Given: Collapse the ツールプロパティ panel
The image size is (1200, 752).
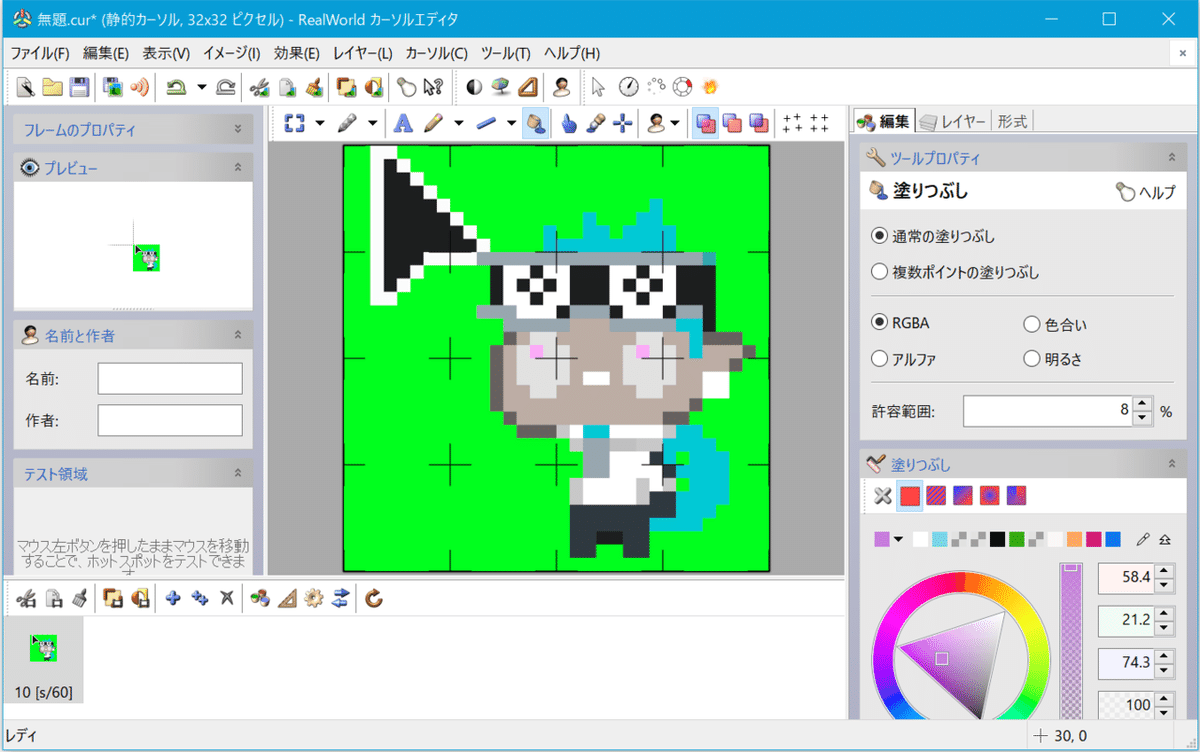Looking at the screenshot, I should coord(1171,157).
